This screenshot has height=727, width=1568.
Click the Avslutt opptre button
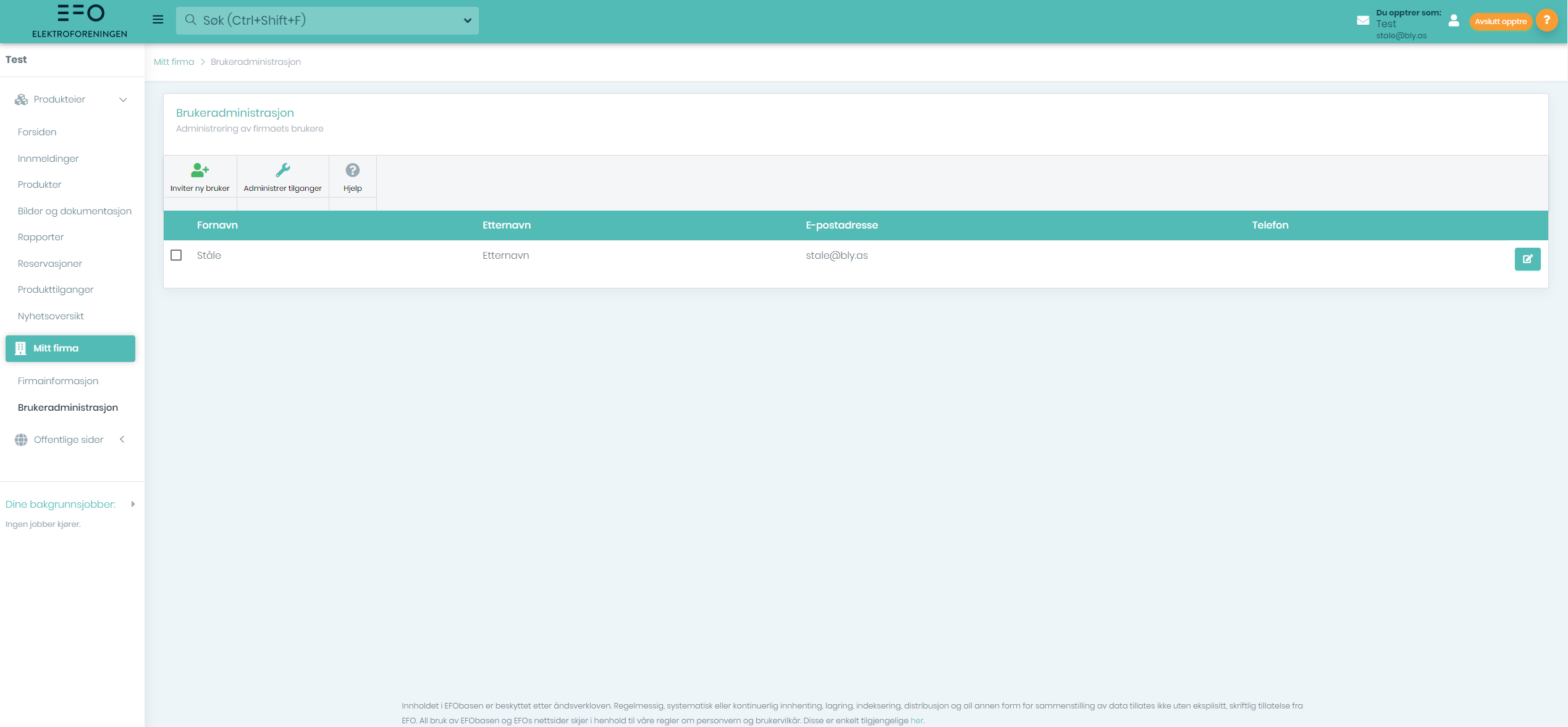click(1500, 22)
